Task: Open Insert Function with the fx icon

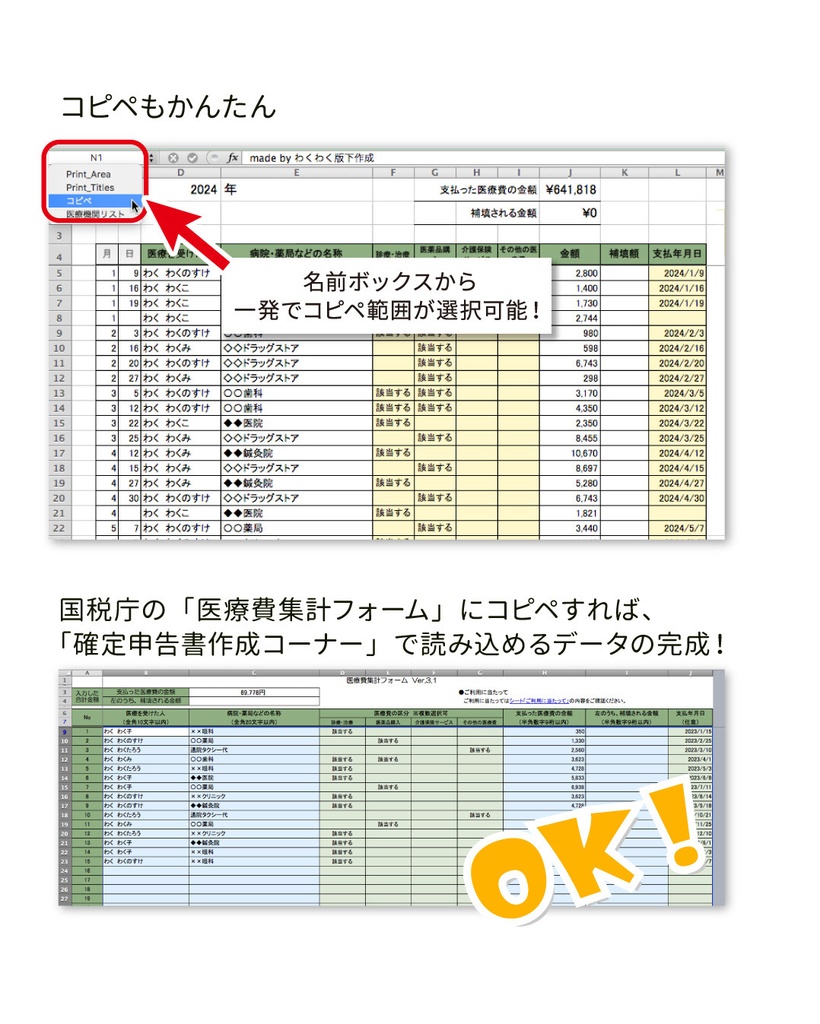Action: (x=231, y=158)
